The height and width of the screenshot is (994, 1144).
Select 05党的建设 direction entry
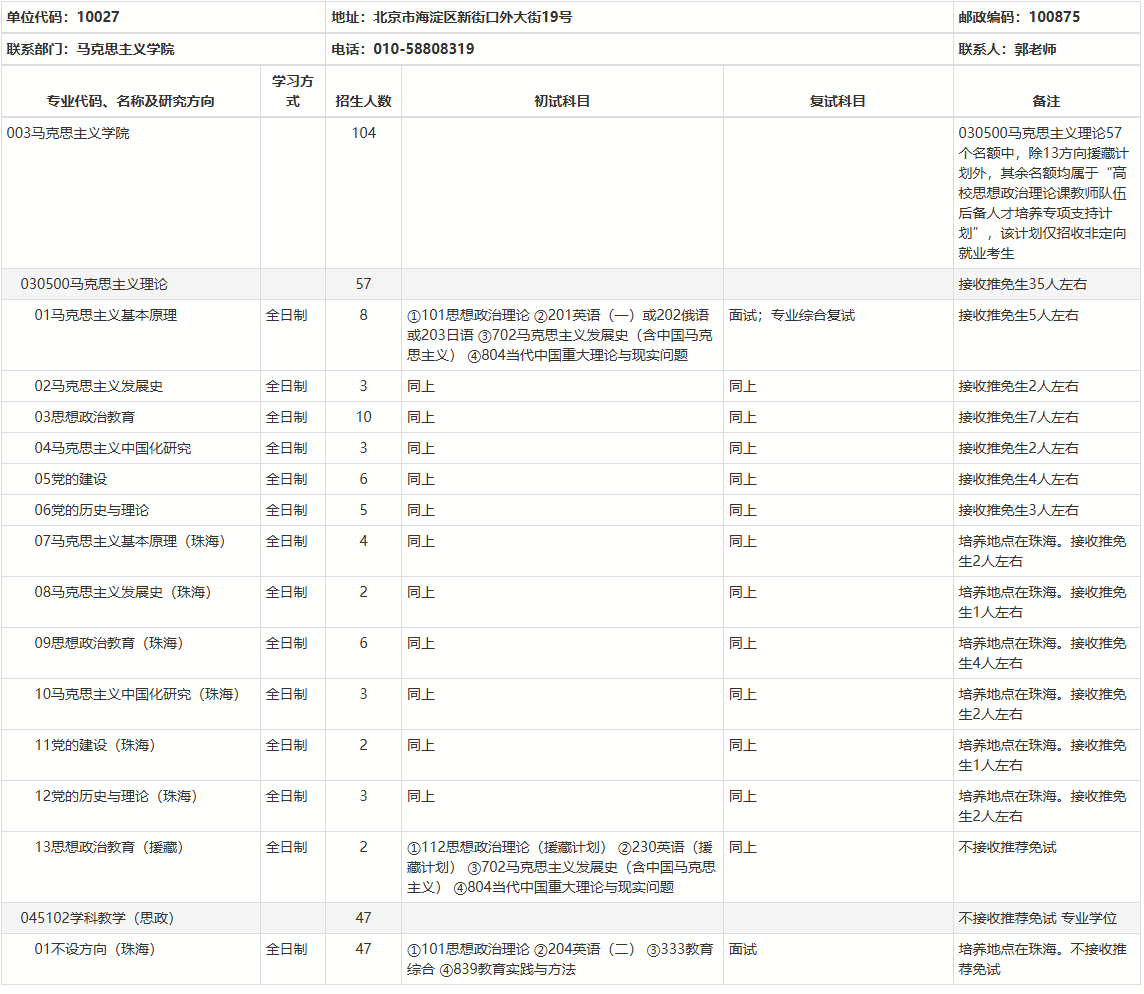point(71,479)
